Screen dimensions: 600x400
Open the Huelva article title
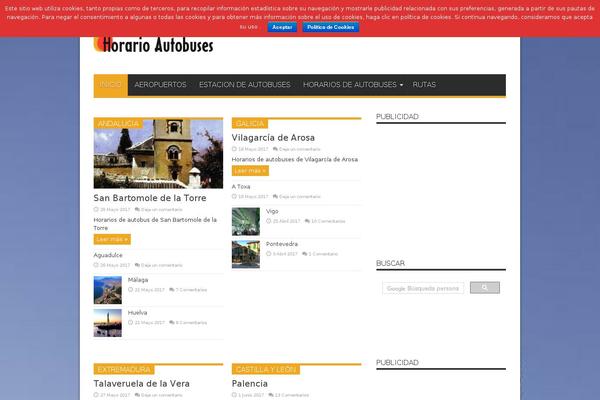click(x=137, y=313)
